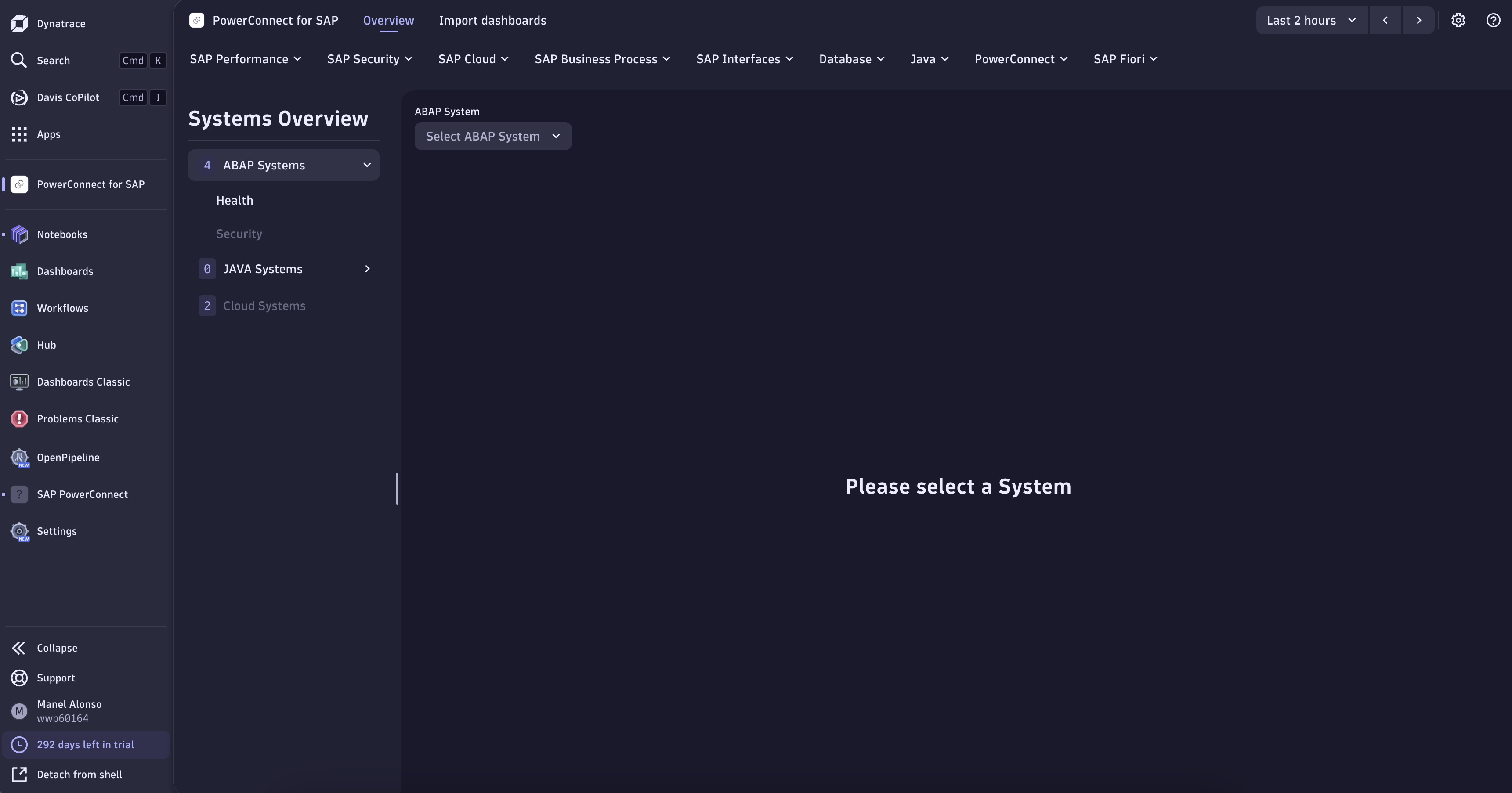Open the settings gear in the top bar

click(1458, 20)
